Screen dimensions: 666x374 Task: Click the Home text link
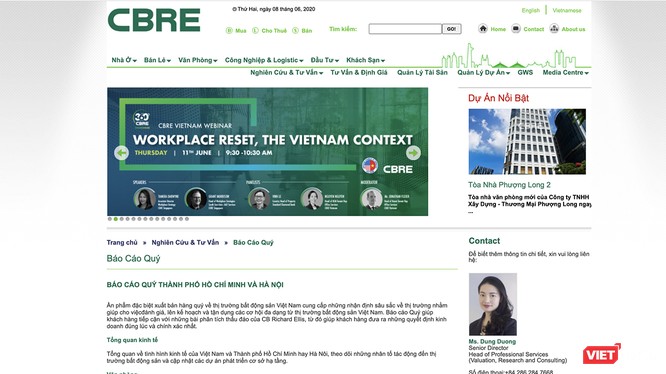pyautogui.click(x=498, y=29)
